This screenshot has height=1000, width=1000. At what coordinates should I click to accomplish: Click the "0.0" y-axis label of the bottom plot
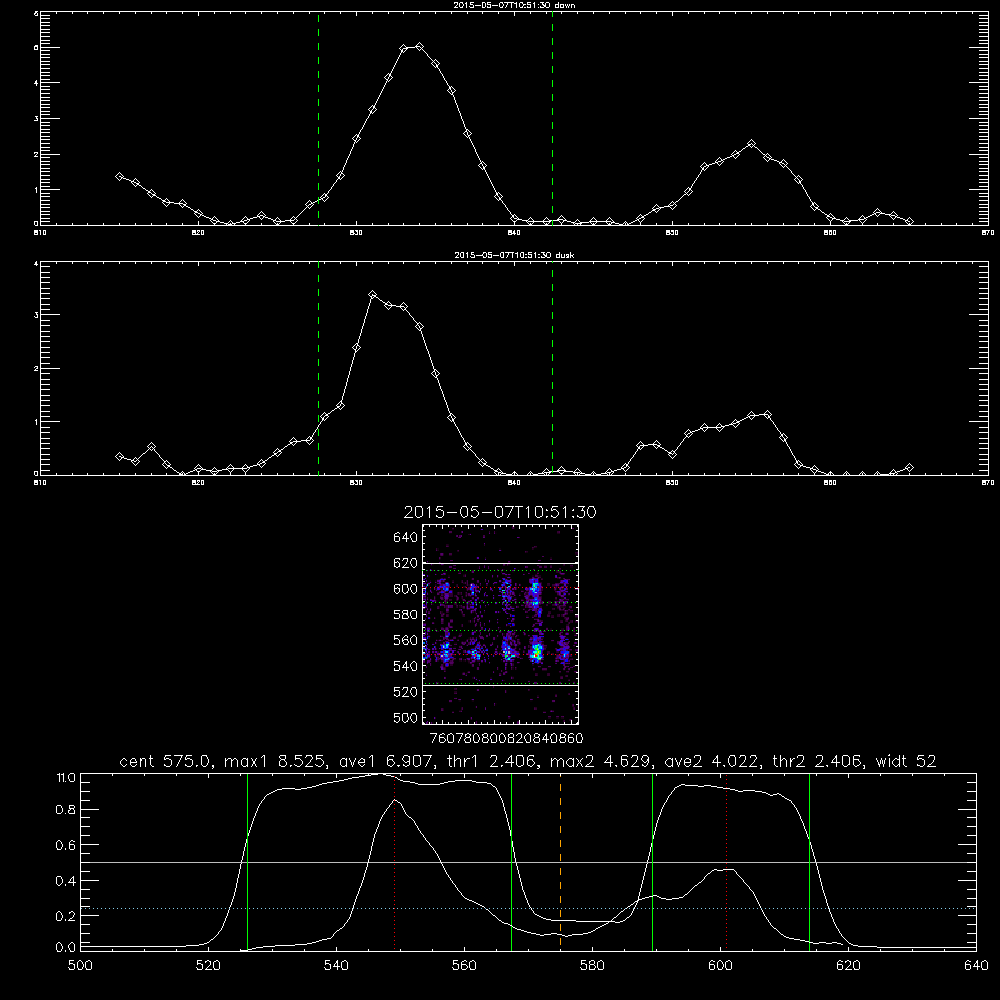[66, 948]
